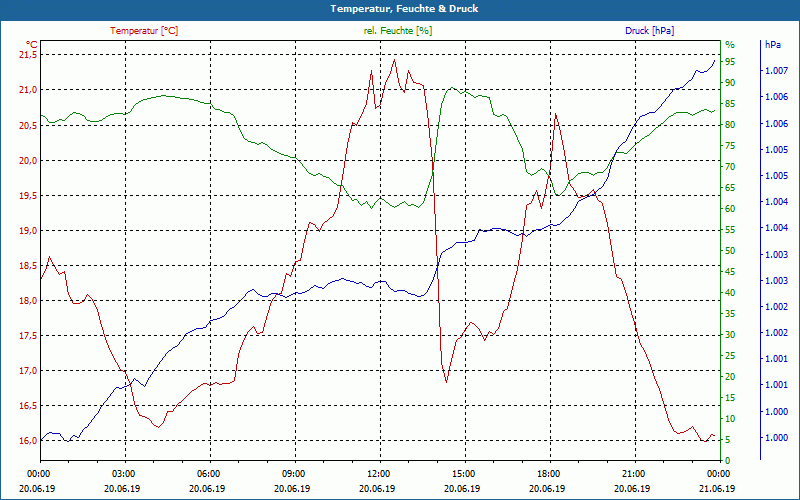Click the blue '1.007' pressure axis value

[x=776, y=71]
